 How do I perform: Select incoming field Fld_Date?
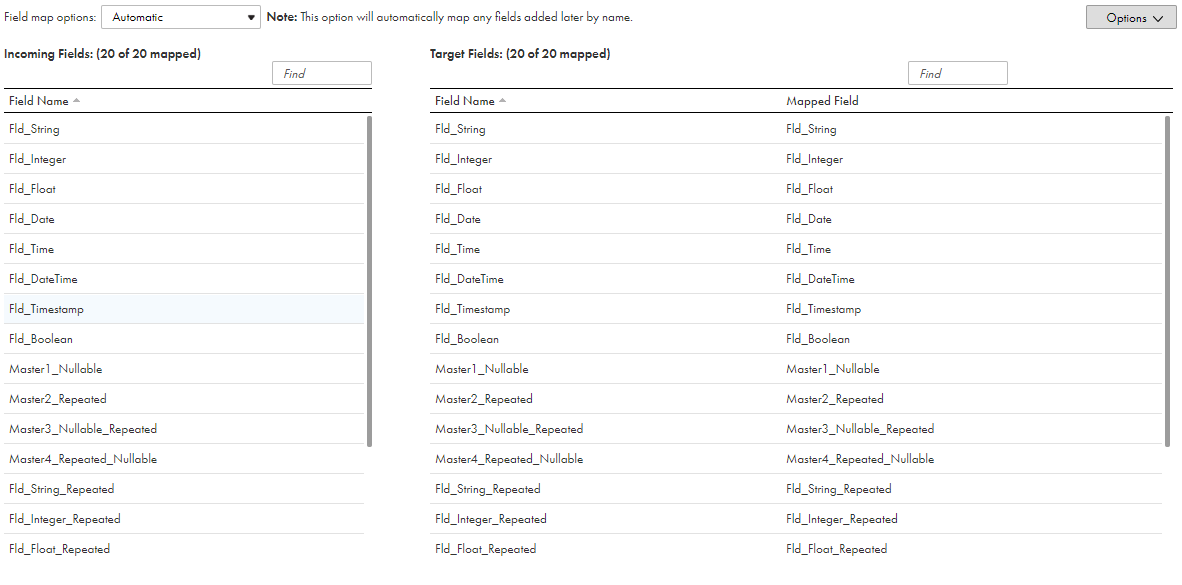click(32, 219)
